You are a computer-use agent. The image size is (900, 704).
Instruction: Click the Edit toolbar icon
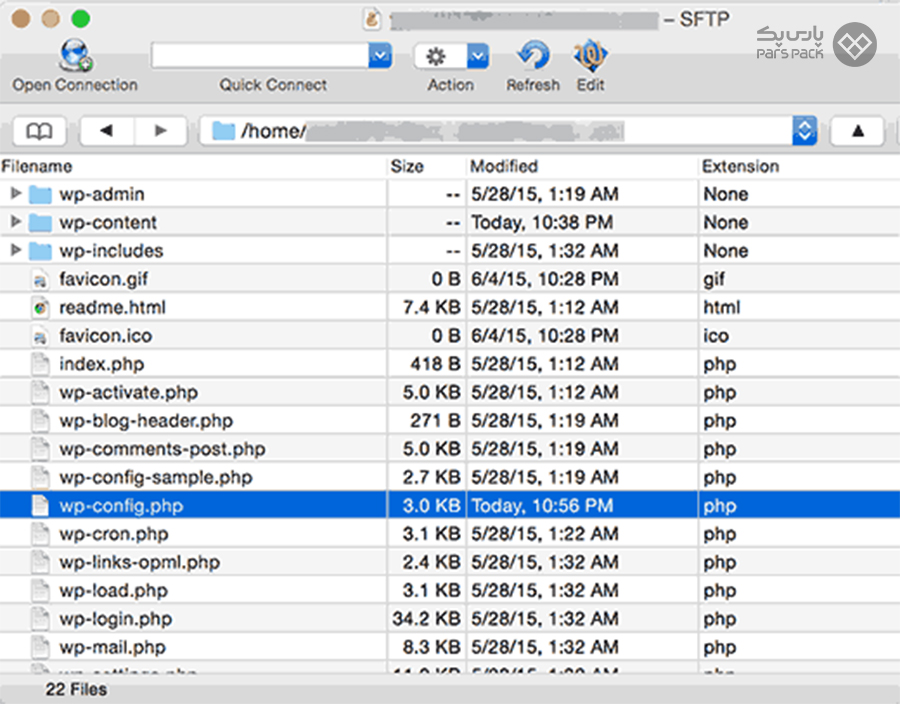click(590, 56)
